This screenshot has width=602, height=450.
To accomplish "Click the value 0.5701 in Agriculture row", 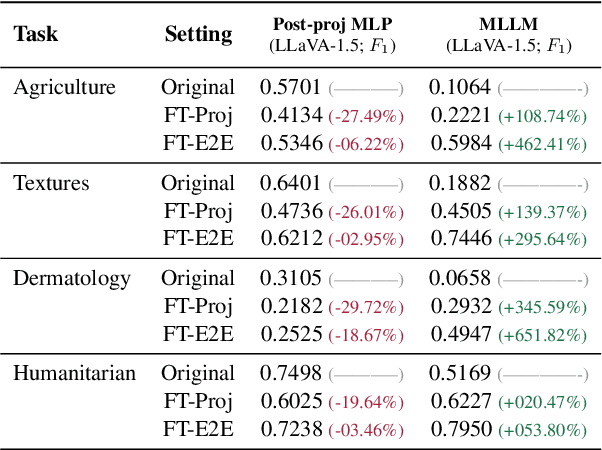I will coord(292,87).
